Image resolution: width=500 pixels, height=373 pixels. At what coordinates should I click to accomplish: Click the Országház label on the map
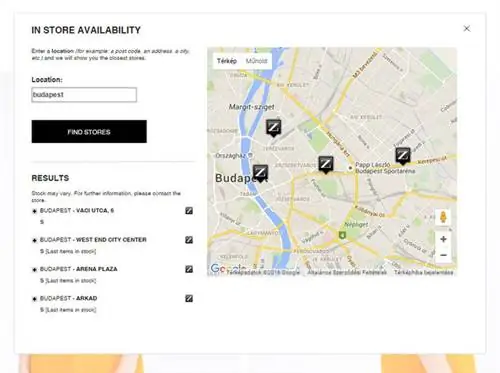coord(231,156)
